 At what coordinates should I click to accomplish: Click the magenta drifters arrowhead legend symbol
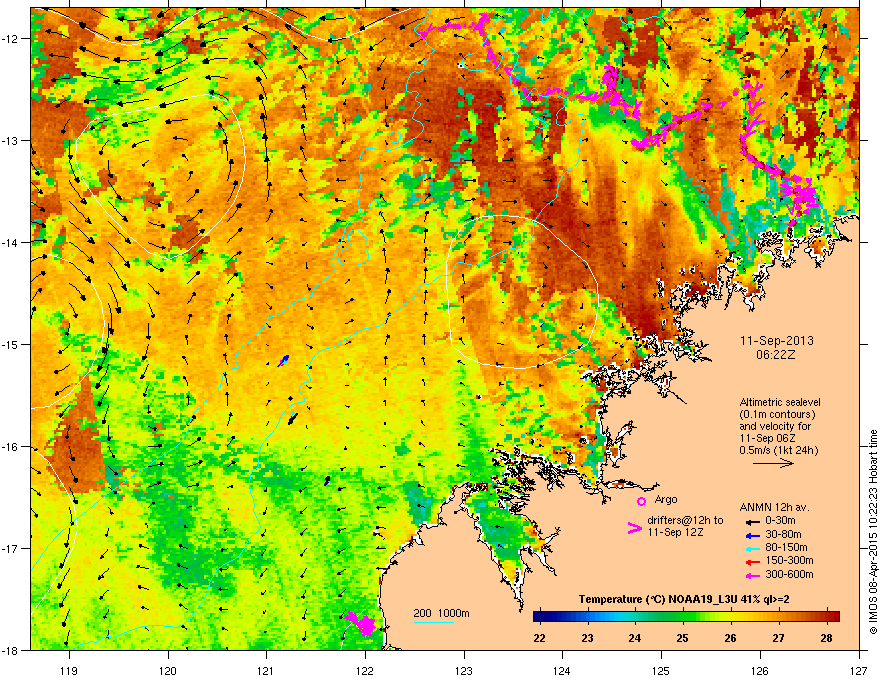[x=634, y=528]
